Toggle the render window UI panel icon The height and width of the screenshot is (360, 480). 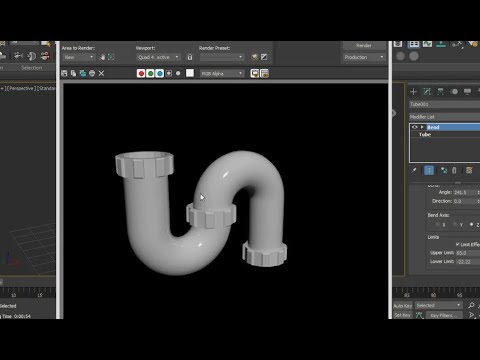pos(264,73)
